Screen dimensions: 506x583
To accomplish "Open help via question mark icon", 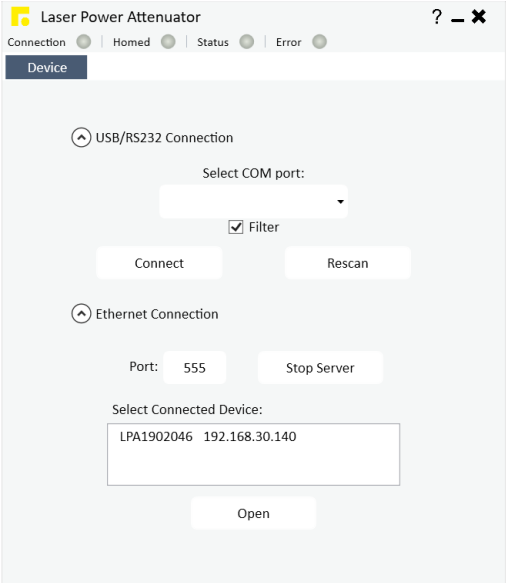I will pos(437,17).
